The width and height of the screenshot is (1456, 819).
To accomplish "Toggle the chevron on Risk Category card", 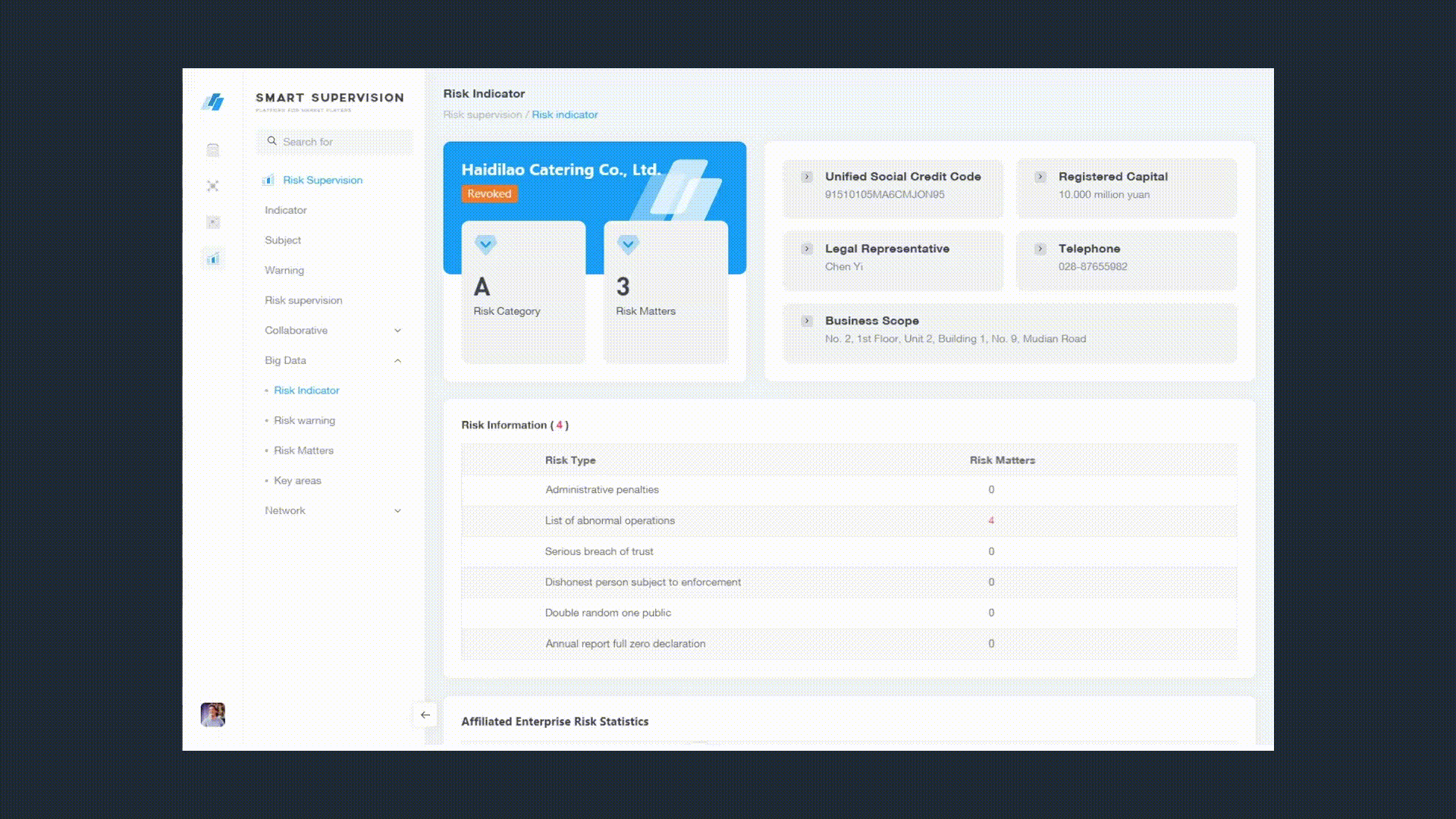I will tap(485, 245).
